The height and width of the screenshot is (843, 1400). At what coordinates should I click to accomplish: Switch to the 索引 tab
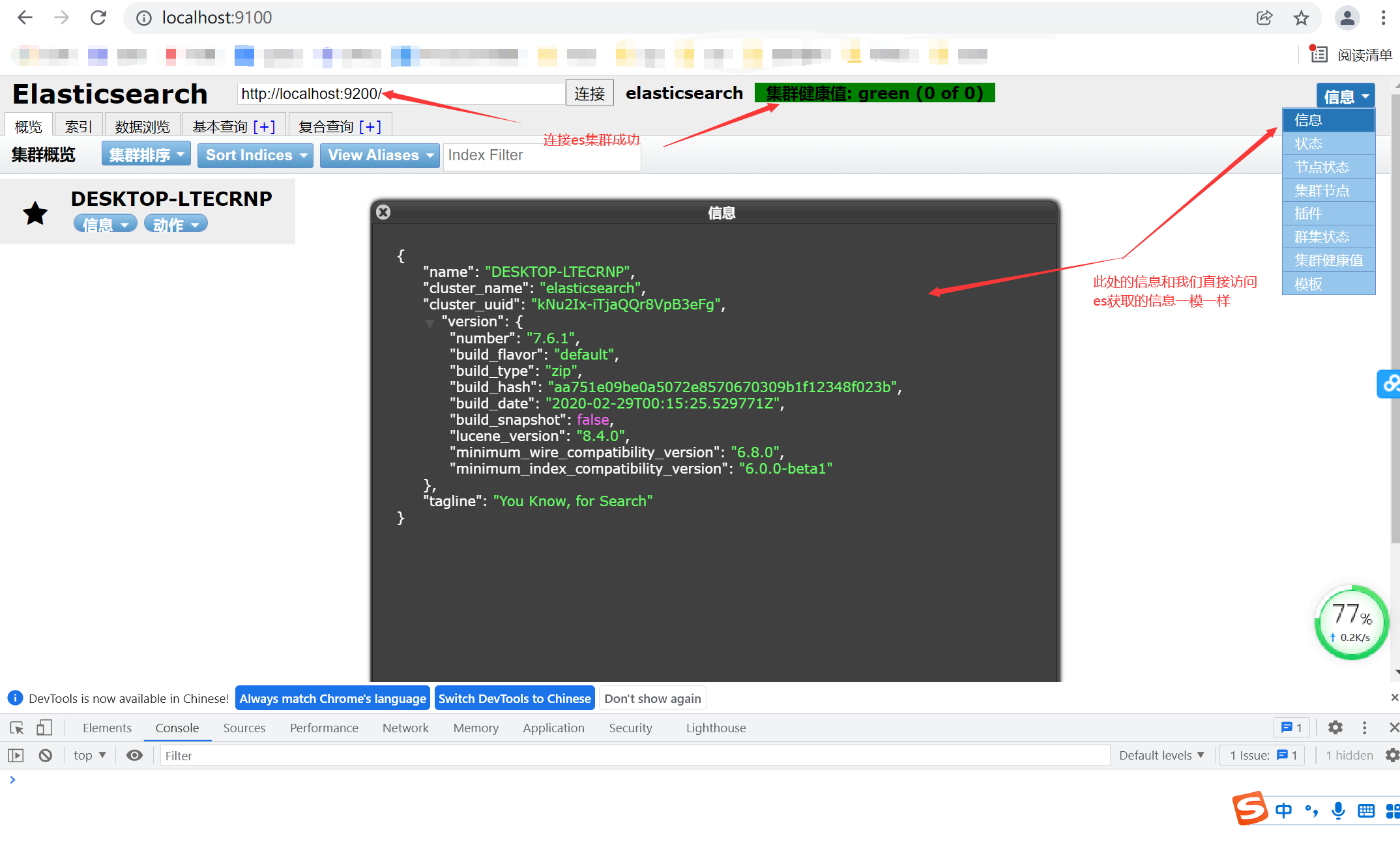78,126
